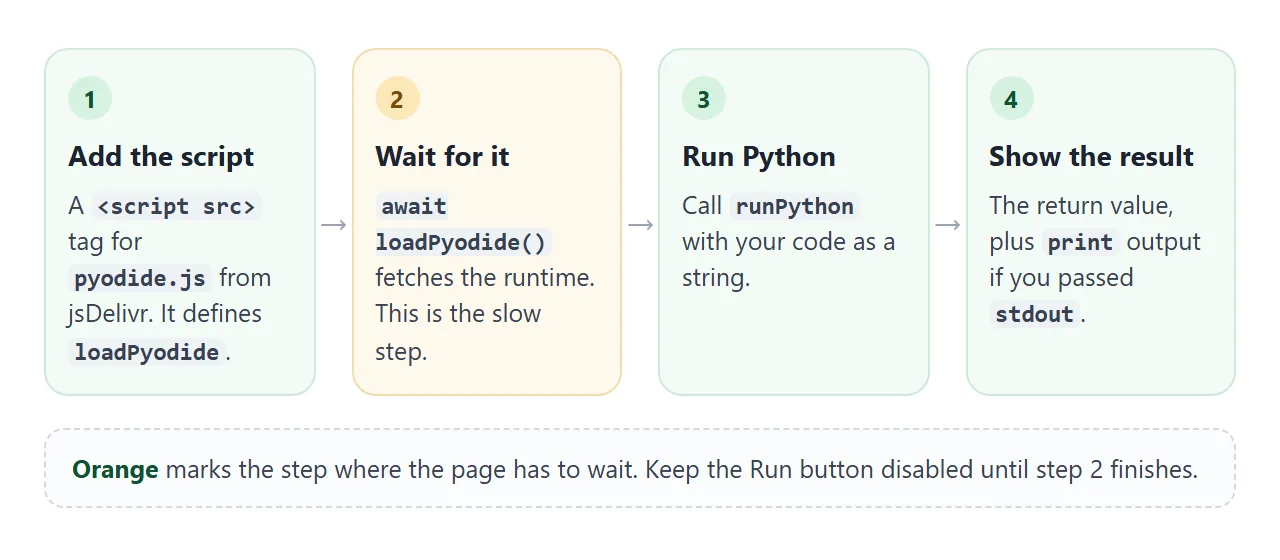1280x560 pixels.
Task: Click the green number 1 badge
Action: click(x=90, y=99)
